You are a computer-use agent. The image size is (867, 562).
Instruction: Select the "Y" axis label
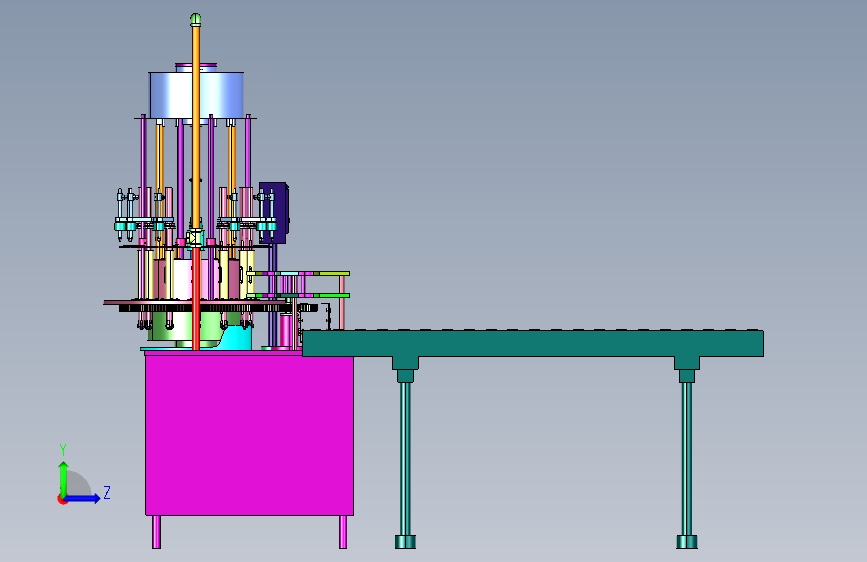pyautogui.click(x=63, y=450)
